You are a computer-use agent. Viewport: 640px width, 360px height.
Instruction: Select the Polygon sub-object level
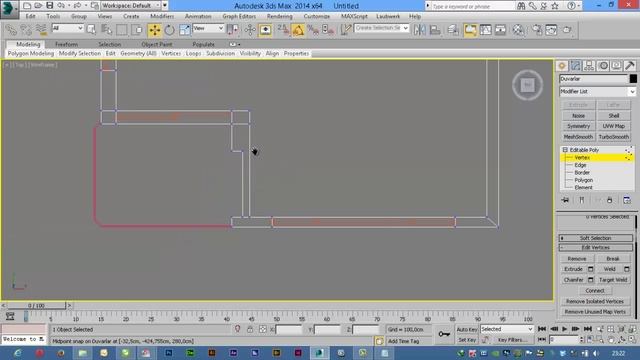(x=584, y=180)
